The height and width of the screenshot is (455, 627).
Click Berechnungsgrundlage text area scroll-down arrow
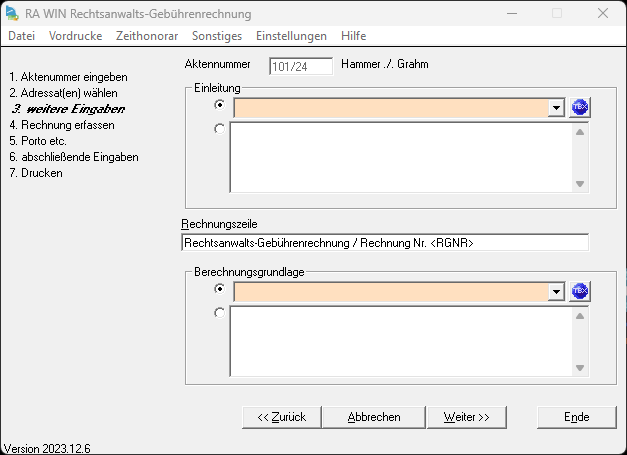tap(580, 368)
